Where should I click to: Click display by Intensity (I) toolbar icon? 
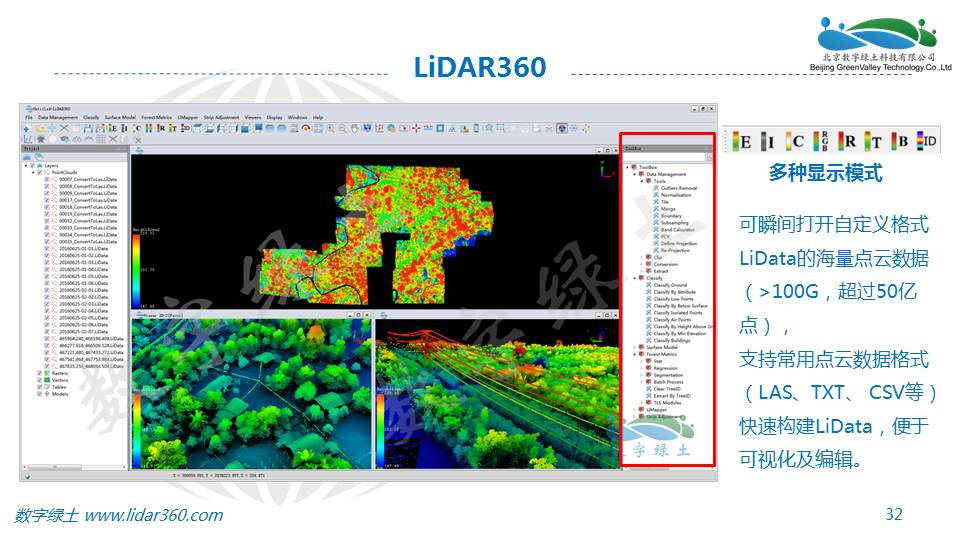tap(124, 129)
